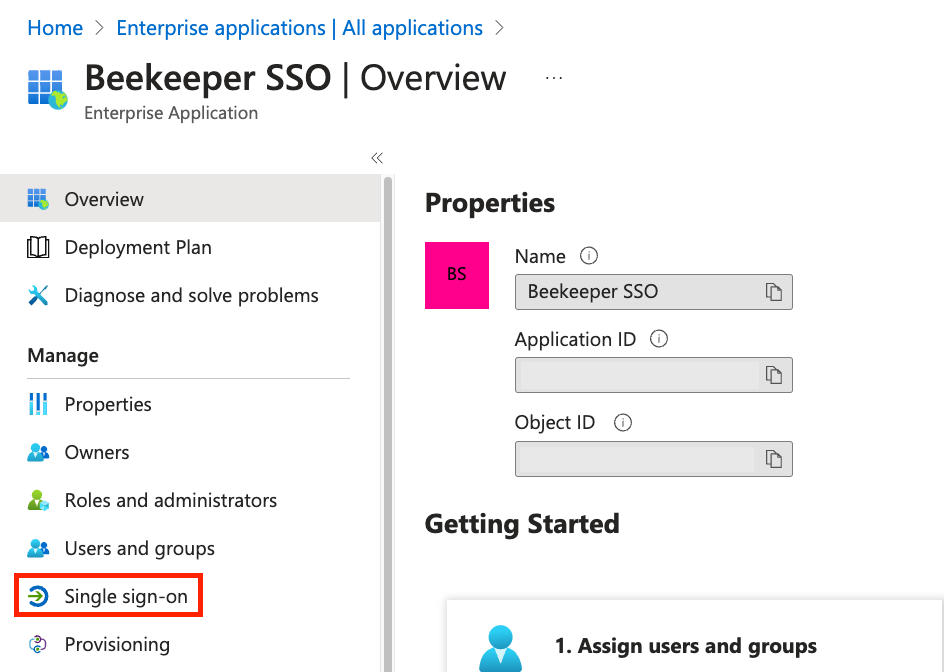Click the Name field containing Beekeeper SSO
Screen dimensions: 944x672
tap(654, 292)
